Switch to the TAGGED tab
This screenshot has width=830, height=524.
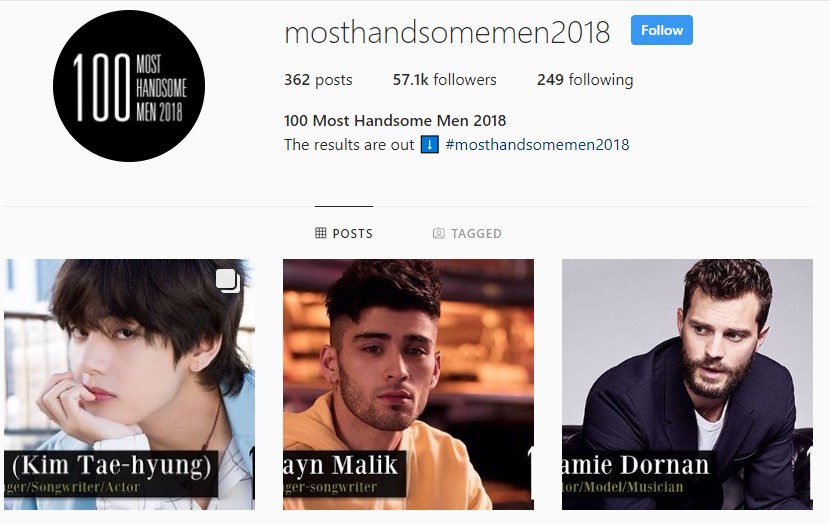coord(467,233)
